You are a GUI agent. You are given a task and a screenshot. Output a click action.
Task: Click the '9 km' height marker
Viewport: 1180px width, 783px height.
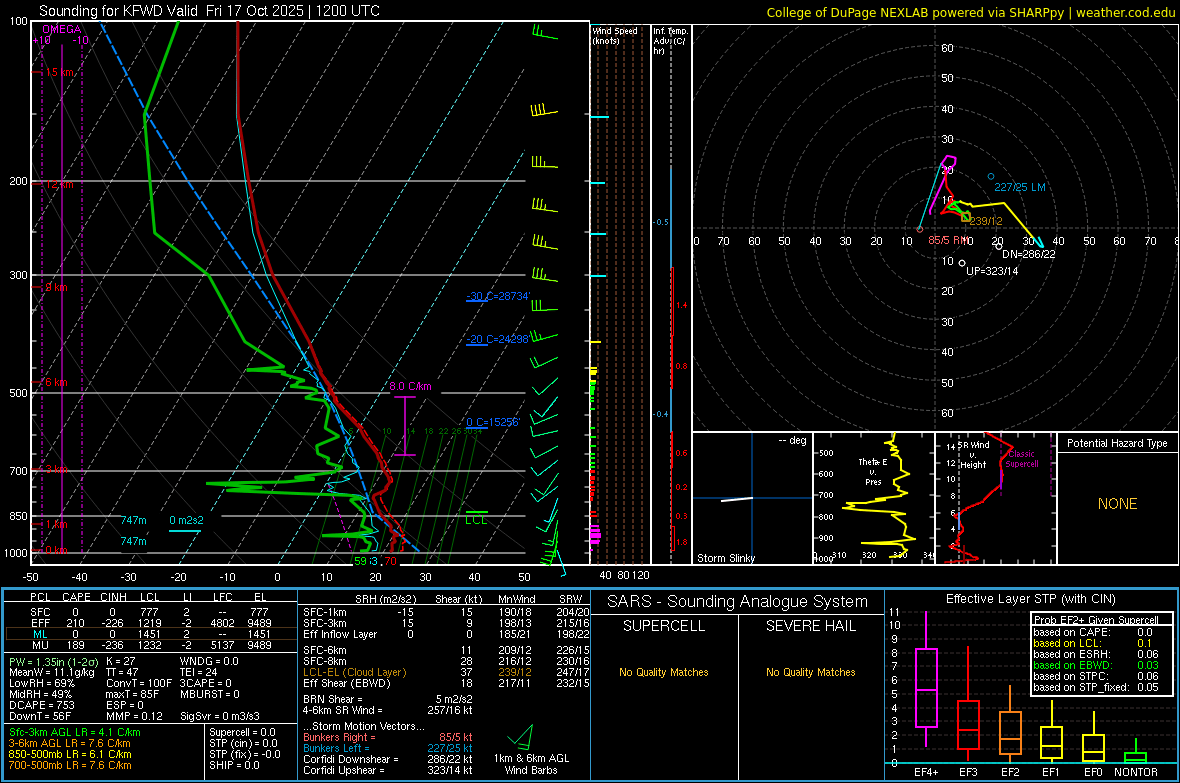[56, 287]
